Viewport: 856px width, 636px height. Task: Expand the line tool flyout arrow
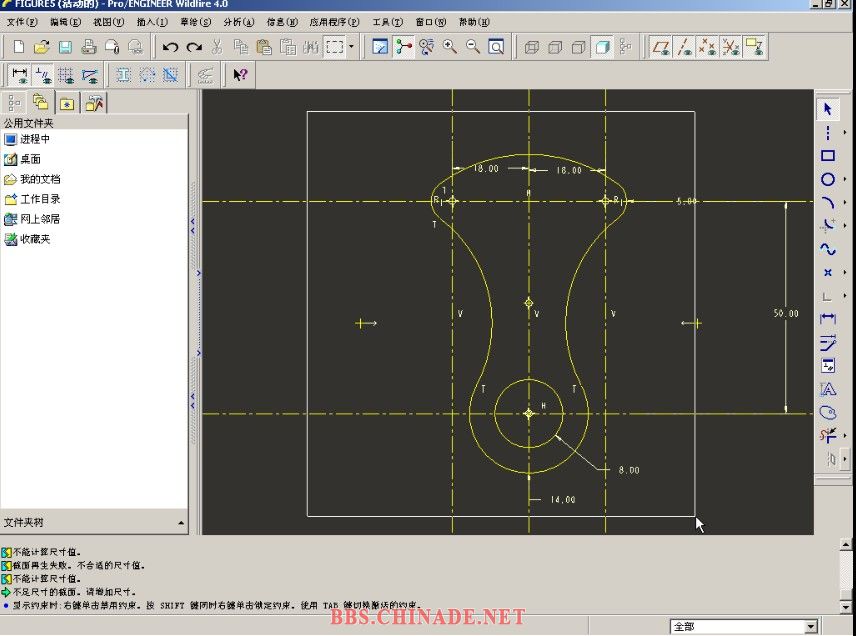pyautogui.click(x=845, y=132)
